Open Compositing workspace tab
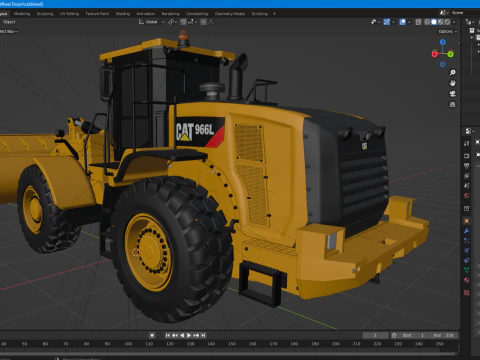 (197, 14)
